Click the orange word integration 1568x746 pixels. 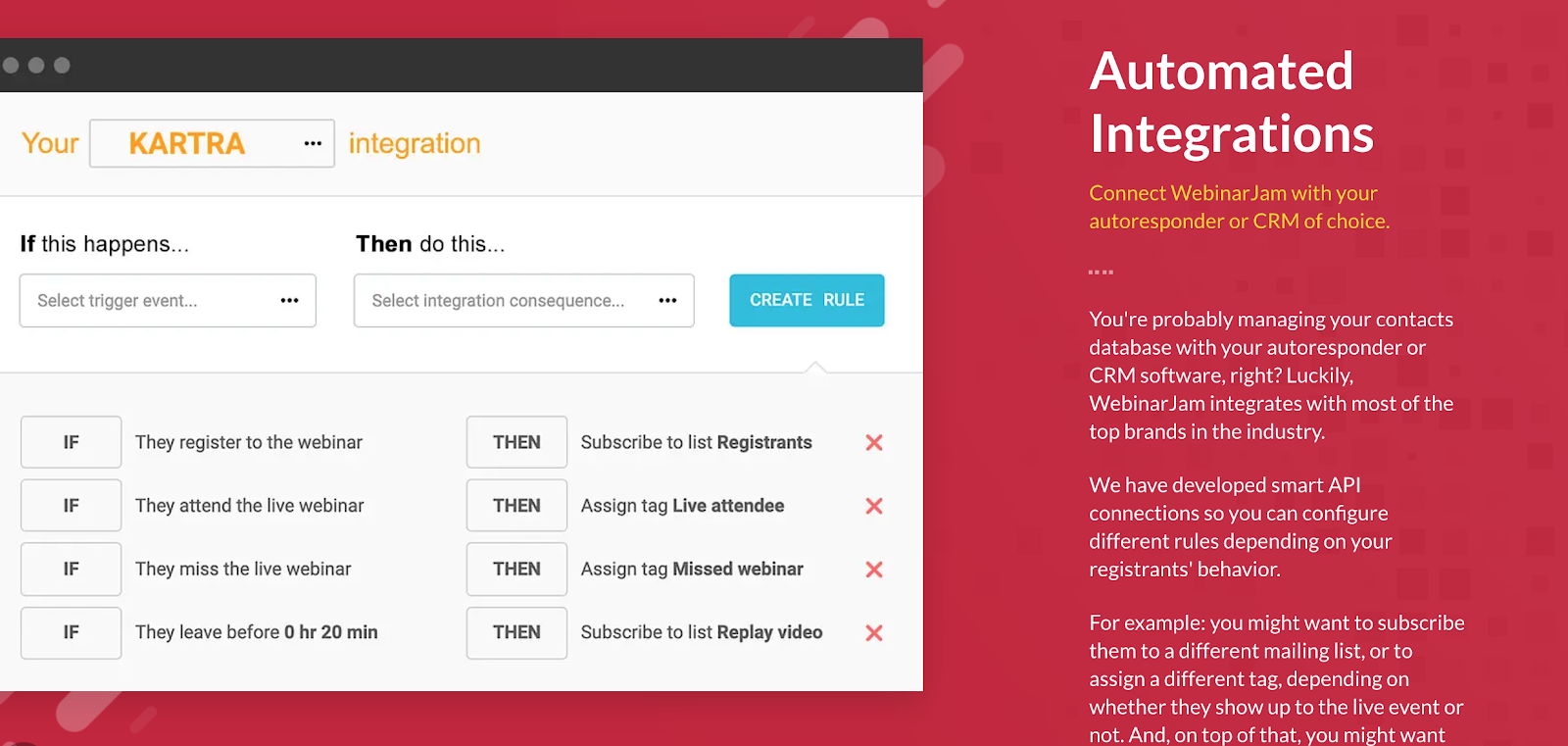(x=415, y=144)
